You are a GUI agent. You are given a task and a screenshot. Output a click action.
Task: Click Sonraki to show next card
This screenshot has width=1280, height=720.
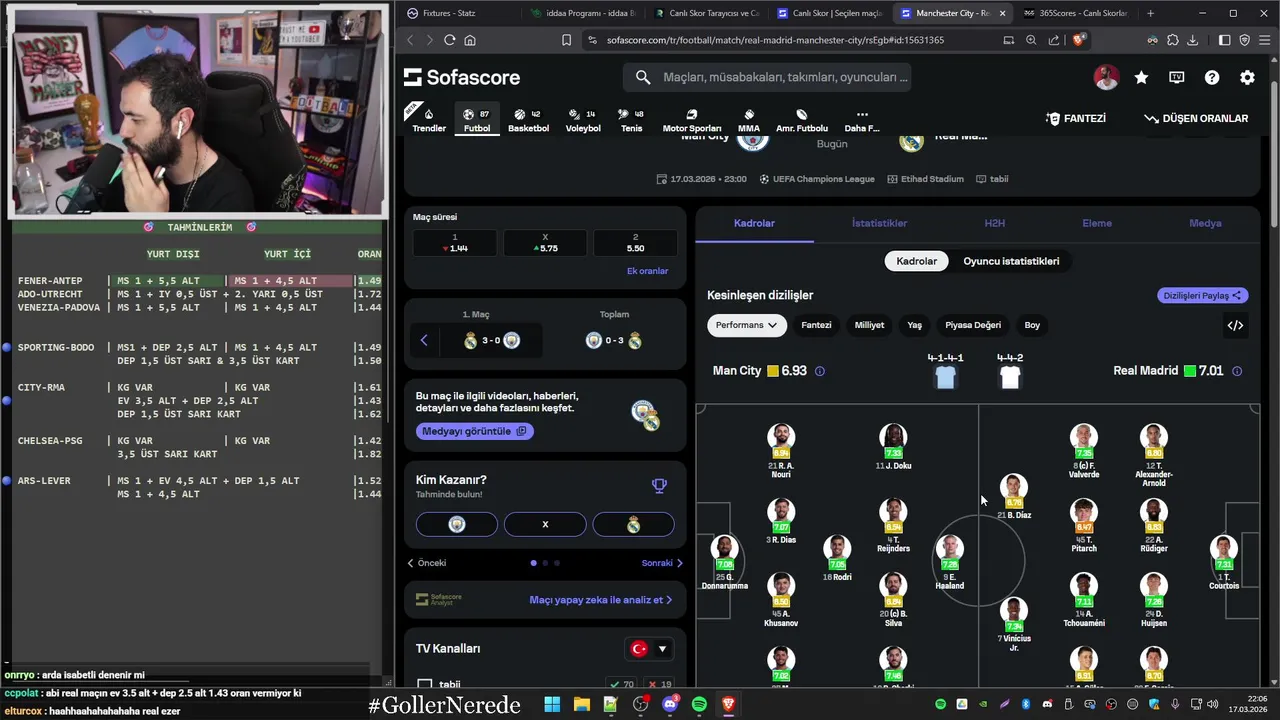[x=662, y=563]
